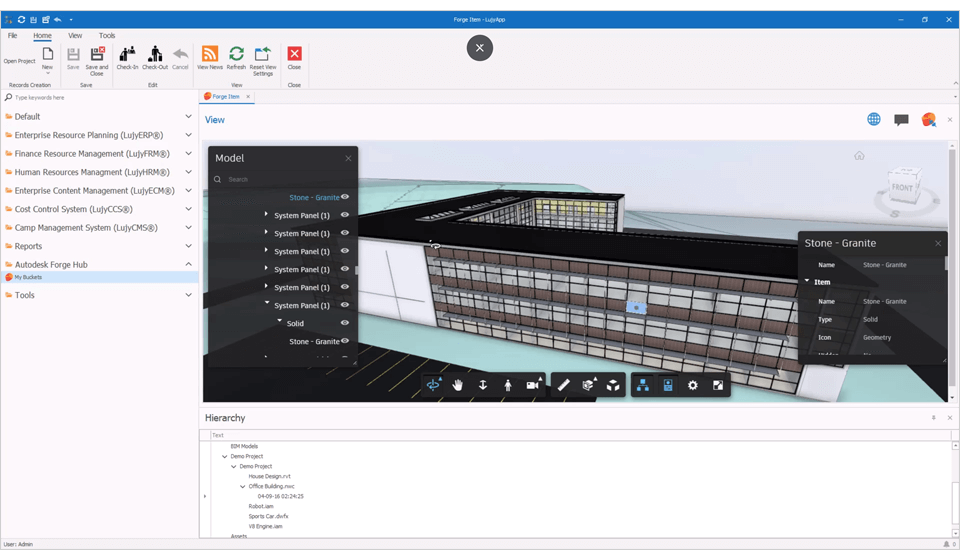960x560 pixels.
Task: Activate the Pan hand tool
Action: pyautogui.click(x=458, y=385)
